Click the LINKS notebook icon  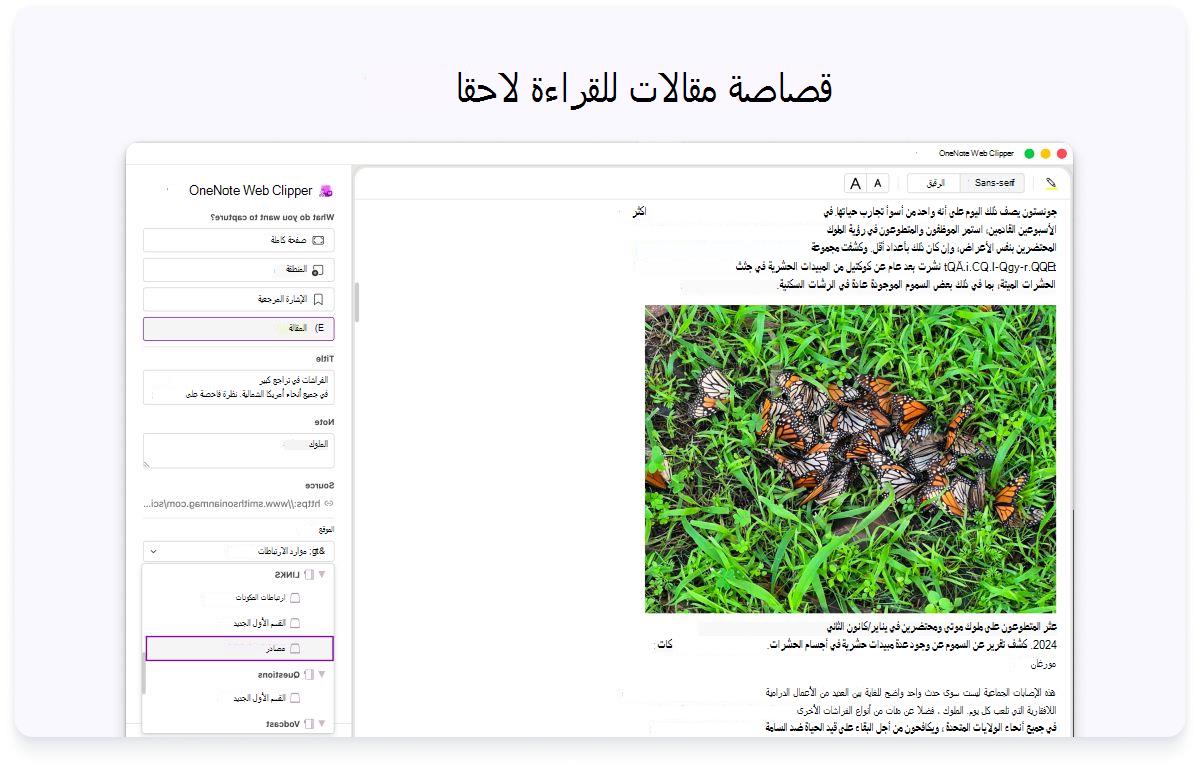(x=309, y=575)
